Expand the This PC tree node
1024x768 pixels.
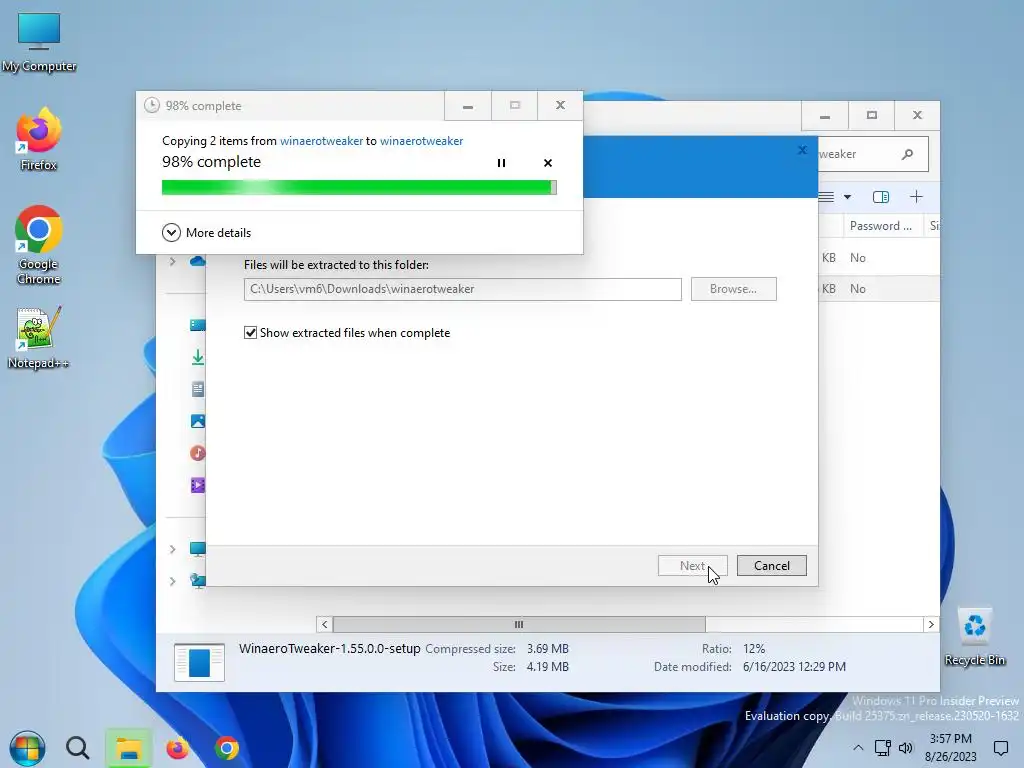click(172, 549)
